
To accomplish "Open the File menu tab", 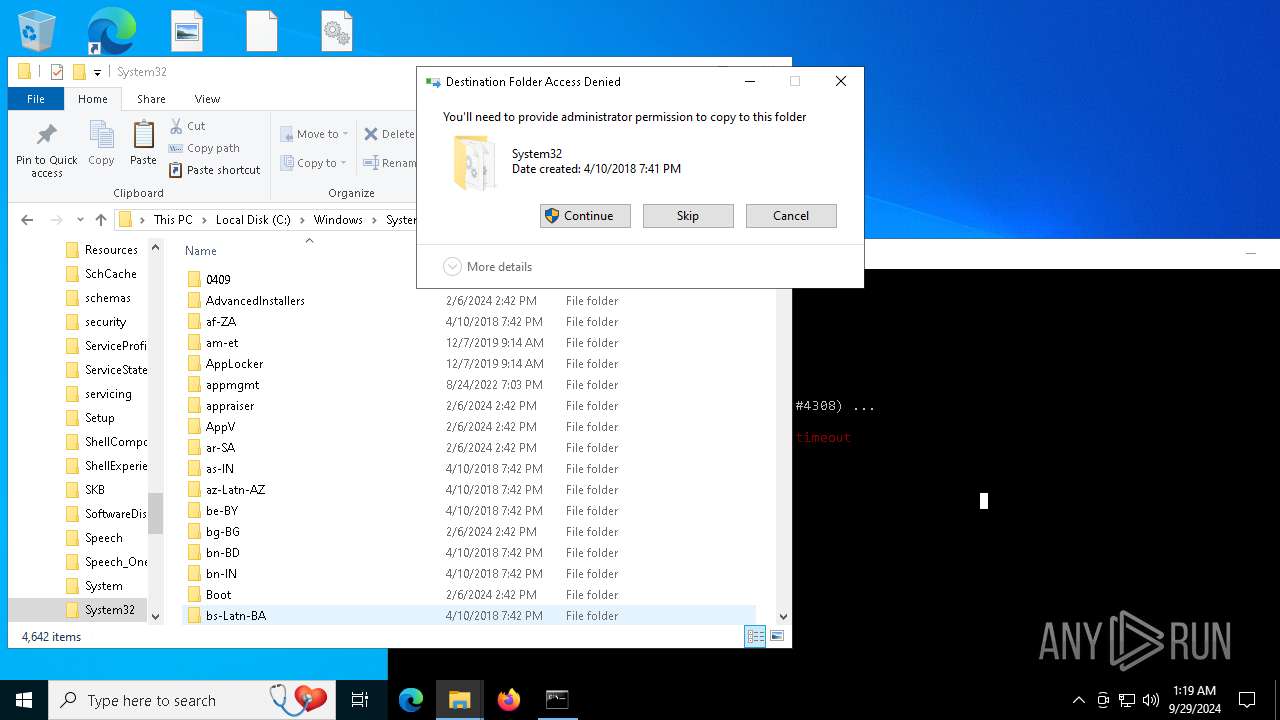I will pos(36,99).
